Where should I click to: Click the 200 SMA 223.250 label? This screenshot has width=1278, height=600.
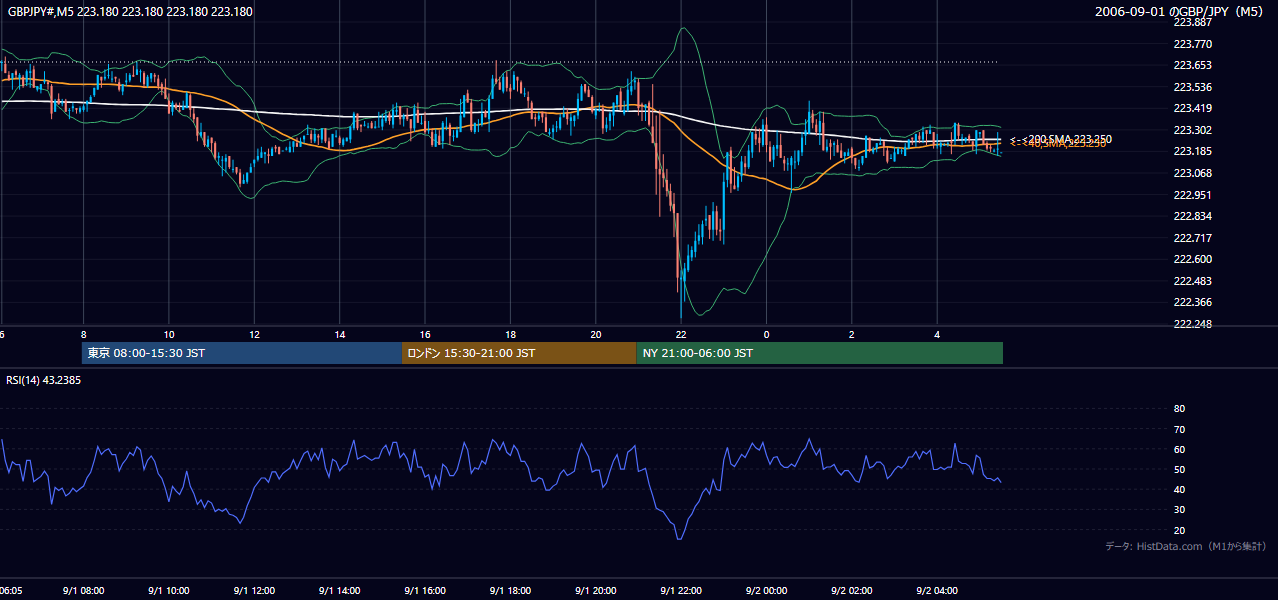(x=1068, y=139)
